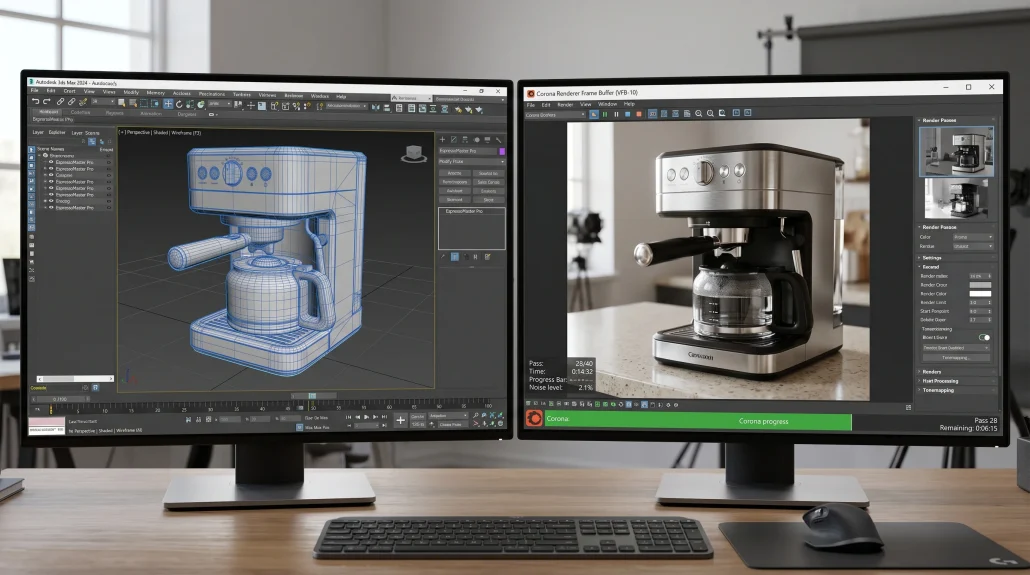Select the highlighted render pass thumbnail

pyautogui.click(x=956, y=151)
